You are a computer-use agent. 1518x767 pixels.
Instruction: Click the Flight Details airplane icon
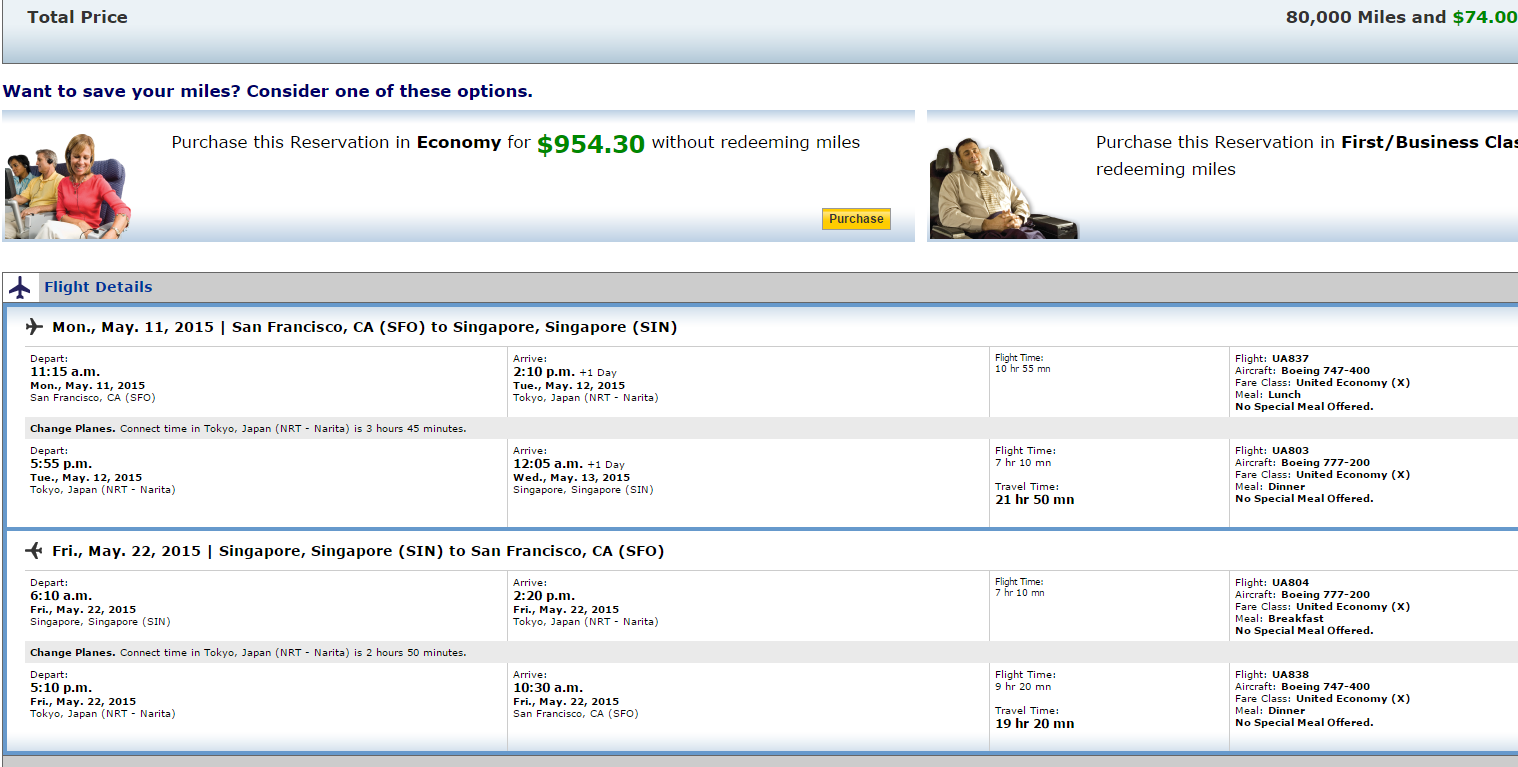point(20,288)
